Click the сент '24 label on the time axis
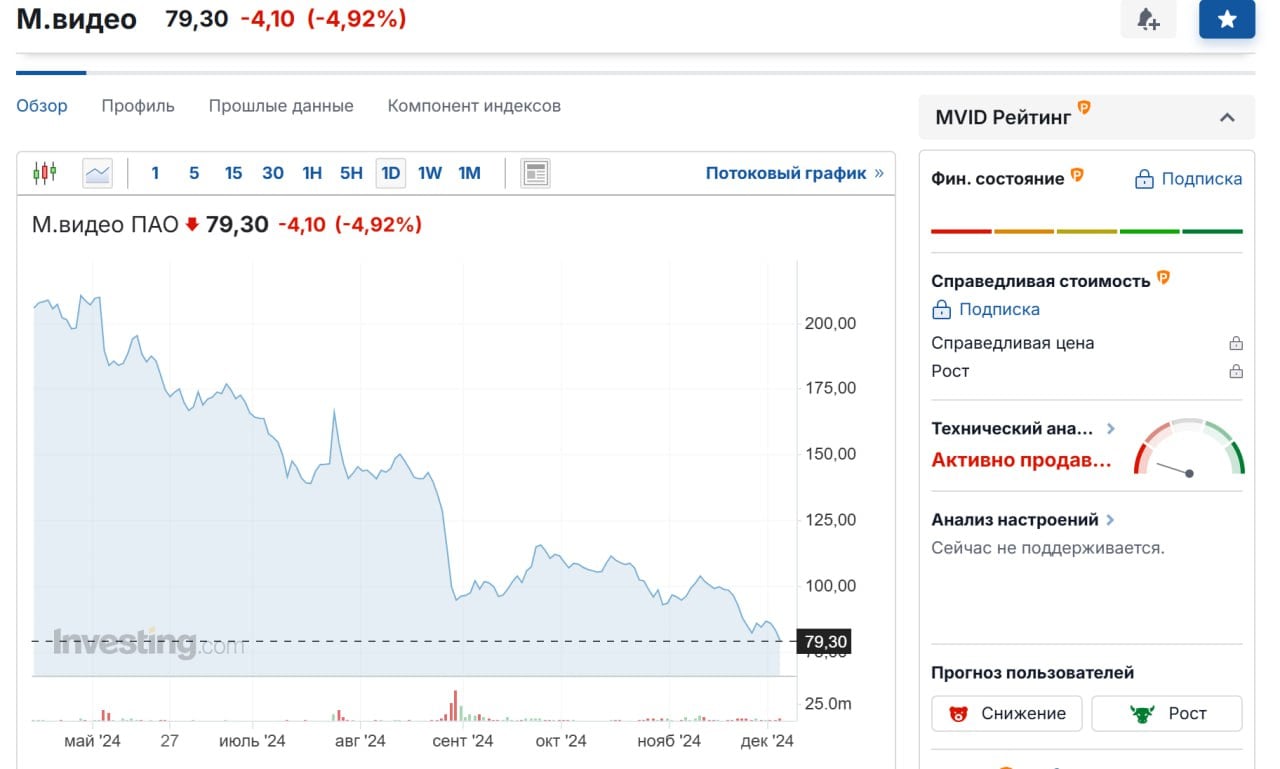 (462, 741)
